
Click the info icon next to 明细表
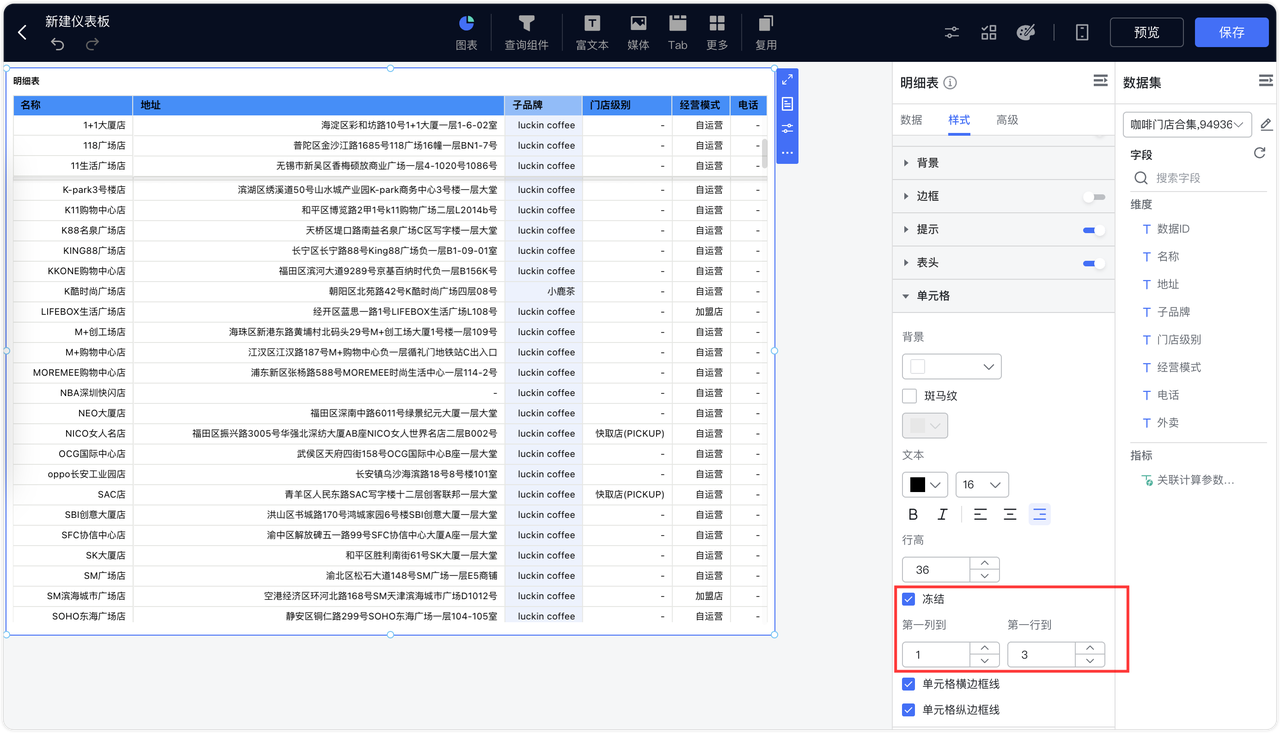point(950,83)
